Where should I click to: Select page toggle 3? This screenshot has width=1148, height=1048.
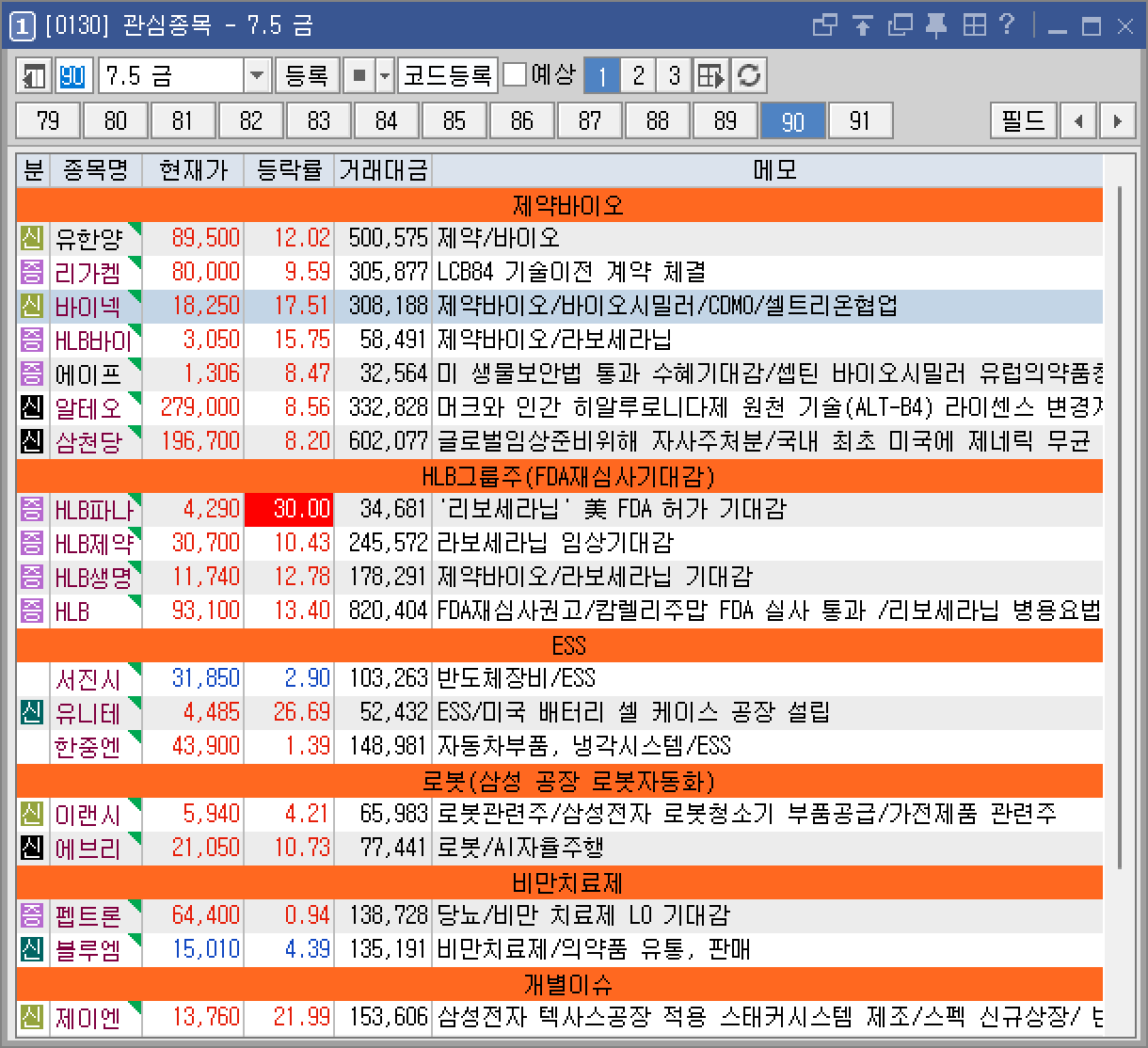click(674, 76)
